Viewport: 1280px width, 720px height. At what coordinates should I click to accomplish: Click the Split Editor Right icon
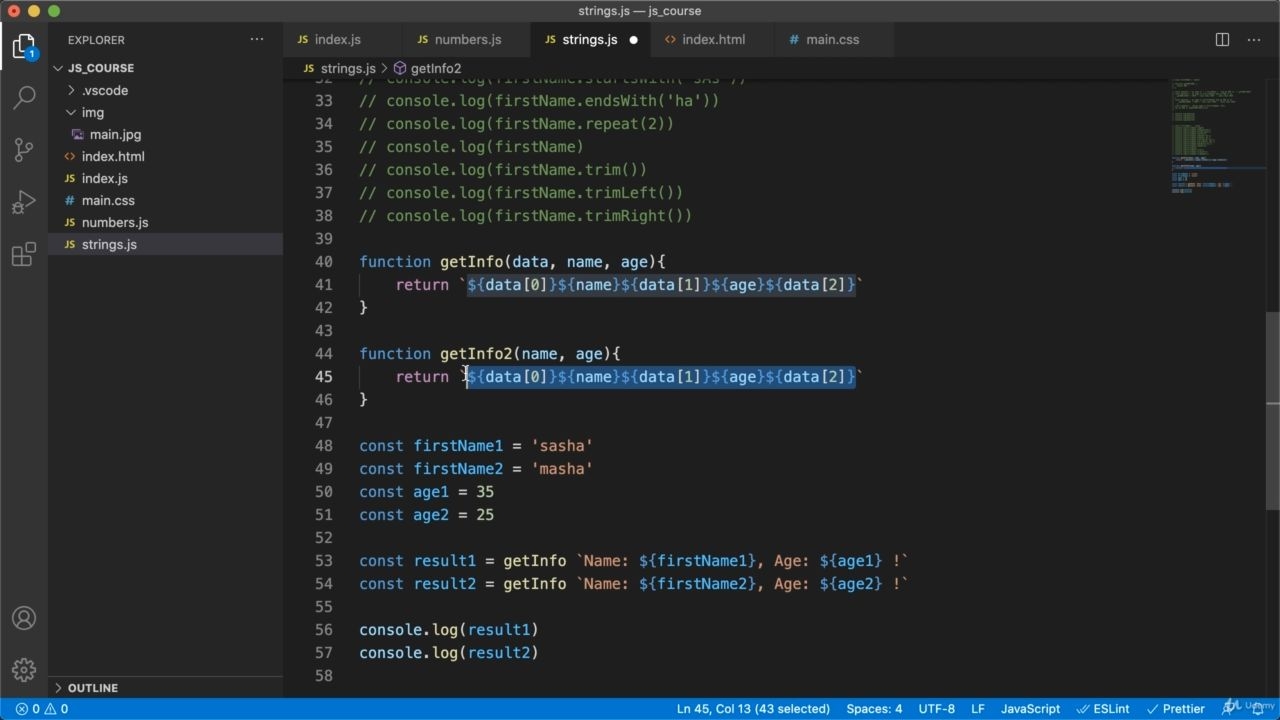1222,40
